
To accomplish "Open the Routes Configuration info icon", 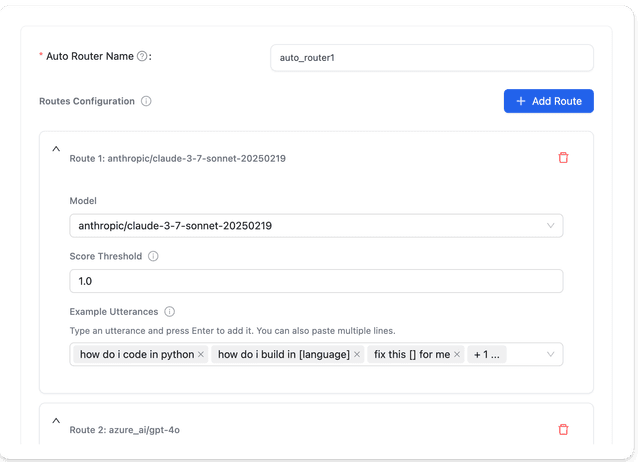I will click(146, 101).
